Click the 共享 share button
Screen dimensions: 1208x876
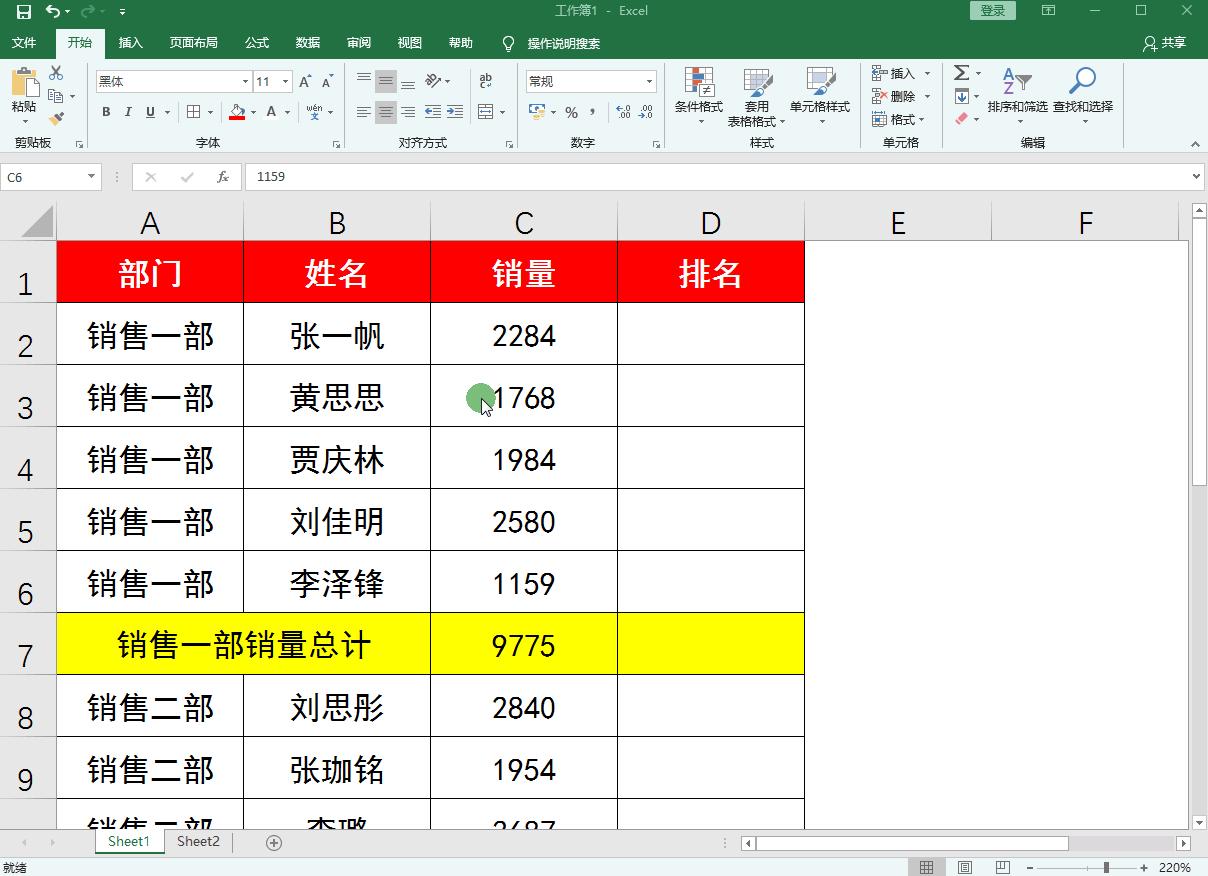click(1172, 42)
